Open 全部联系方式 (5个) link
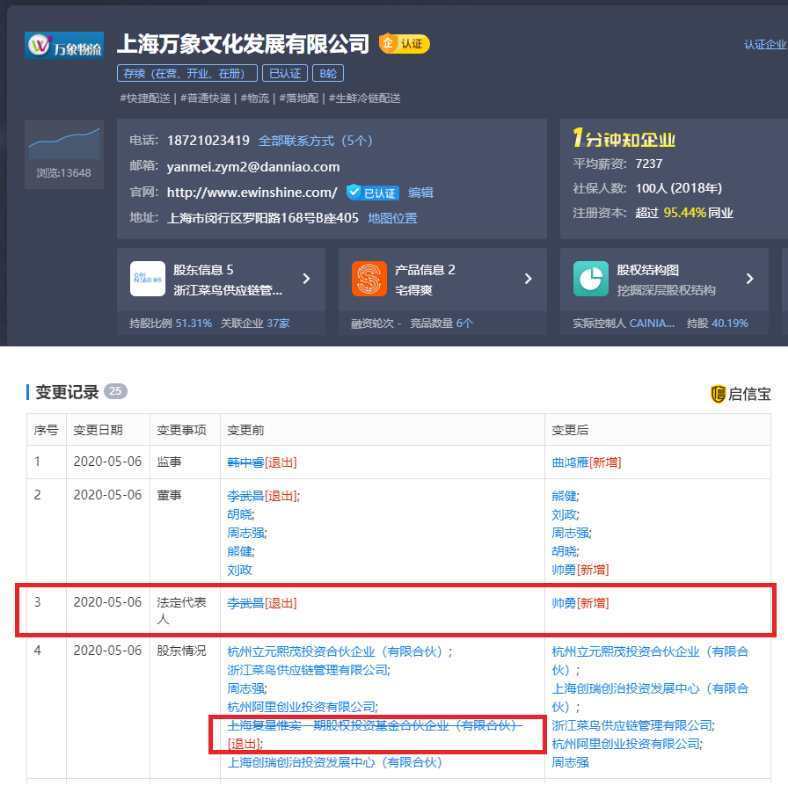 pyautogui.click(x=315, y=141)
